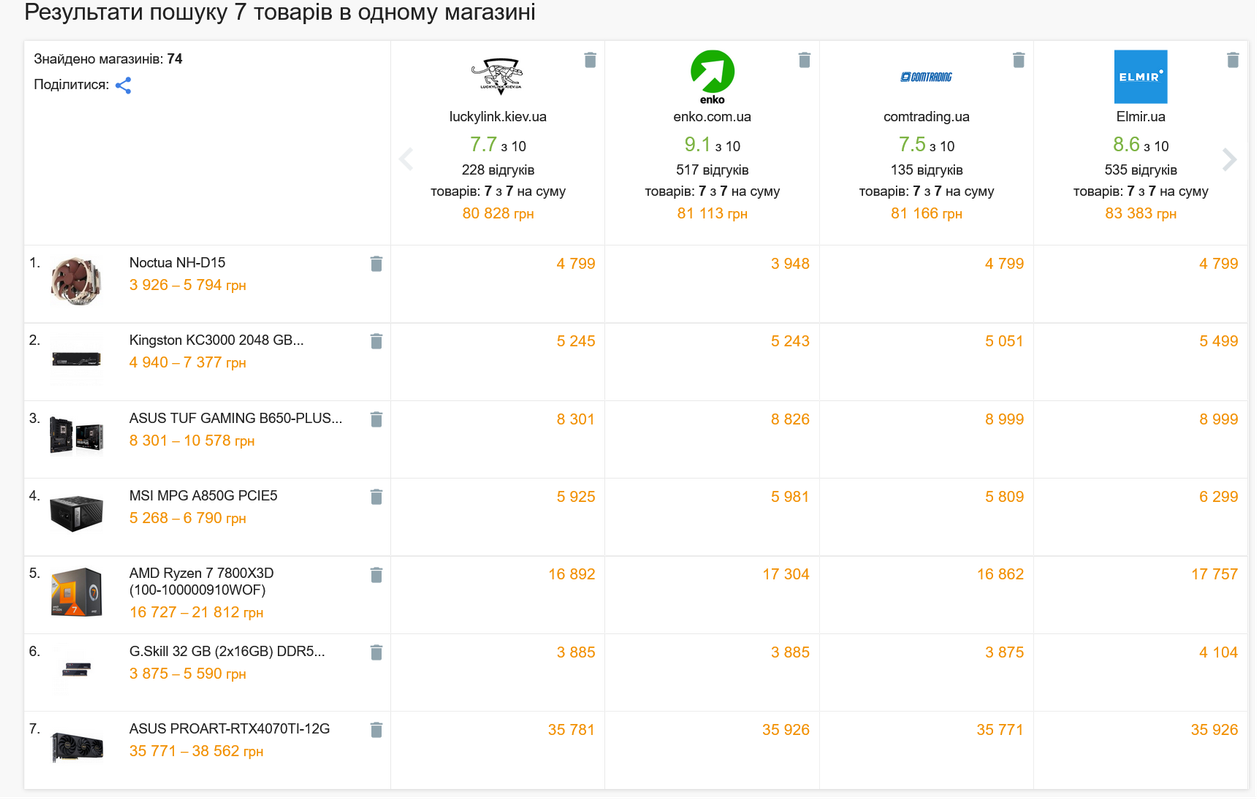Click the luckylink.kiev.ua store logo
Screen dimensions: 1260x800
[498, 77]
